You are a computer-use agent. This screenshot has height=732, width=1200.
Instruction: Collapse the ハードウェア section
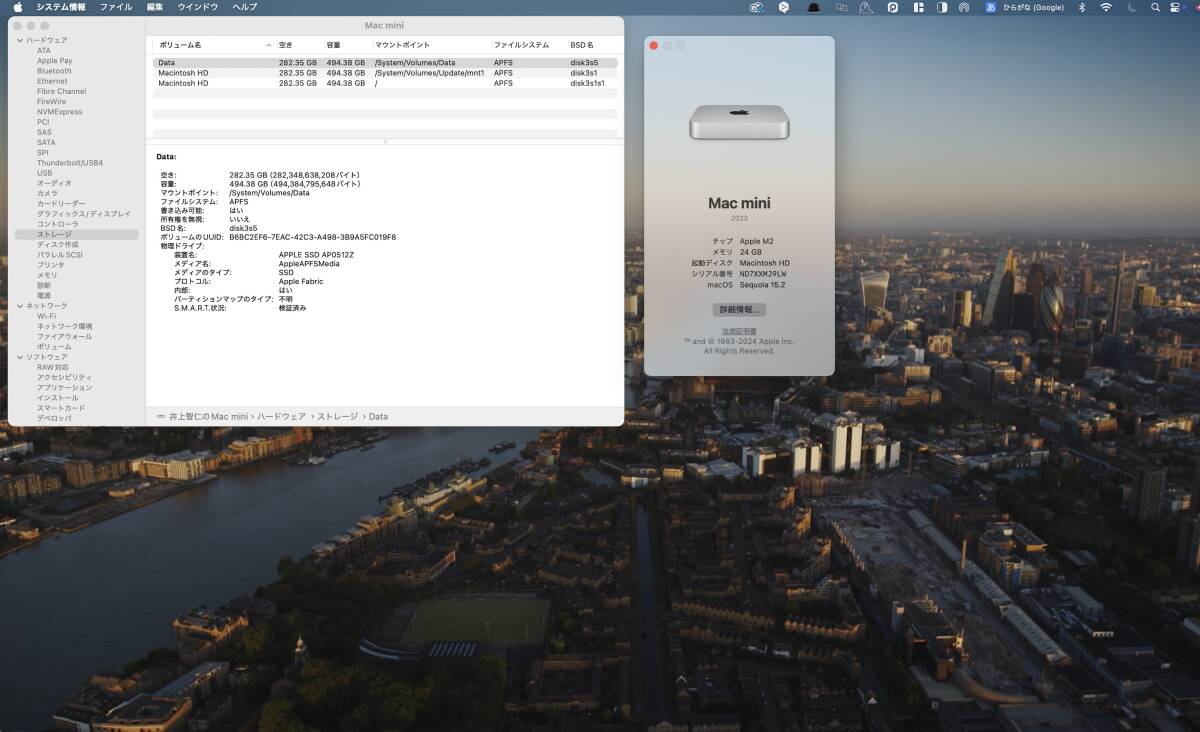coord(20,40)
